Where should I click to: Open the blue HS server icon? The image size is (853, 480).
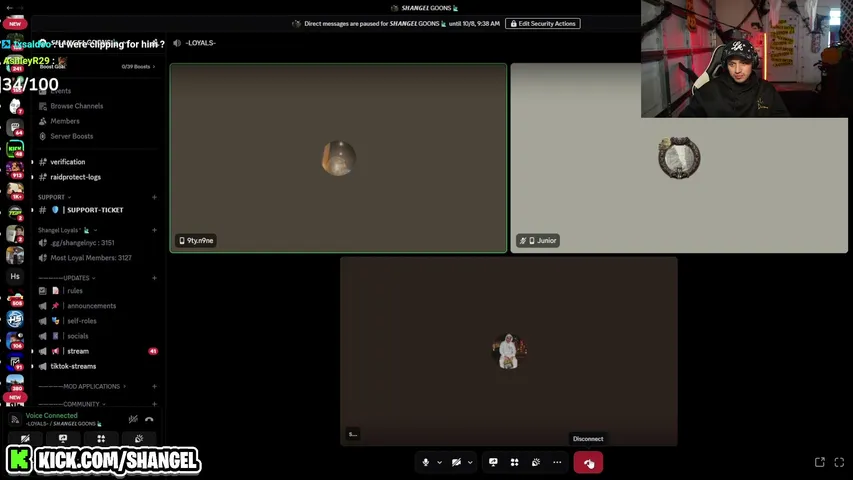tap(15, 319)
